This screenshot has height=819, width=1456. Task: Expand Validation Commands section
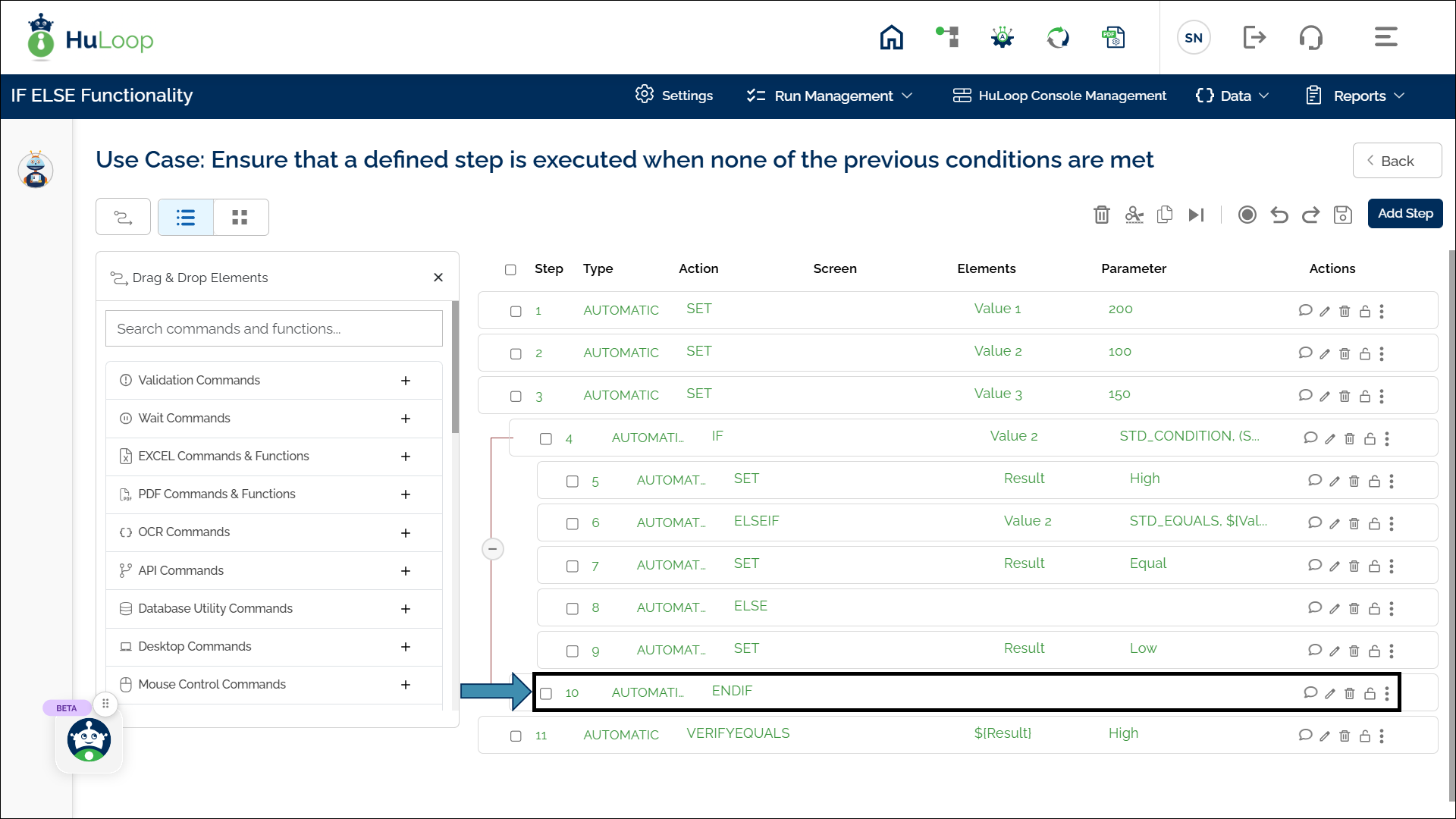pos(406,381)
